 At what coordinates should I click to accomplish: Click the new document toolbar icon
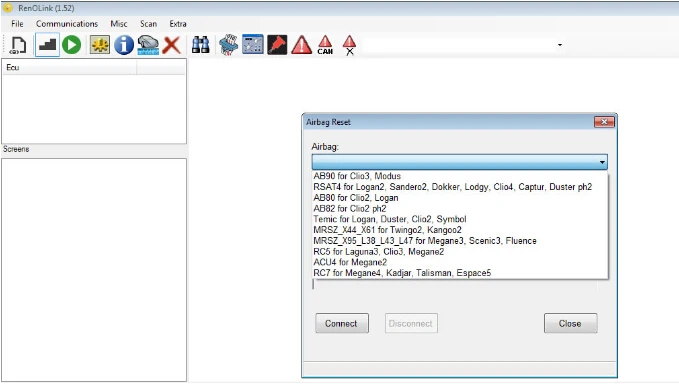point(18,45)
